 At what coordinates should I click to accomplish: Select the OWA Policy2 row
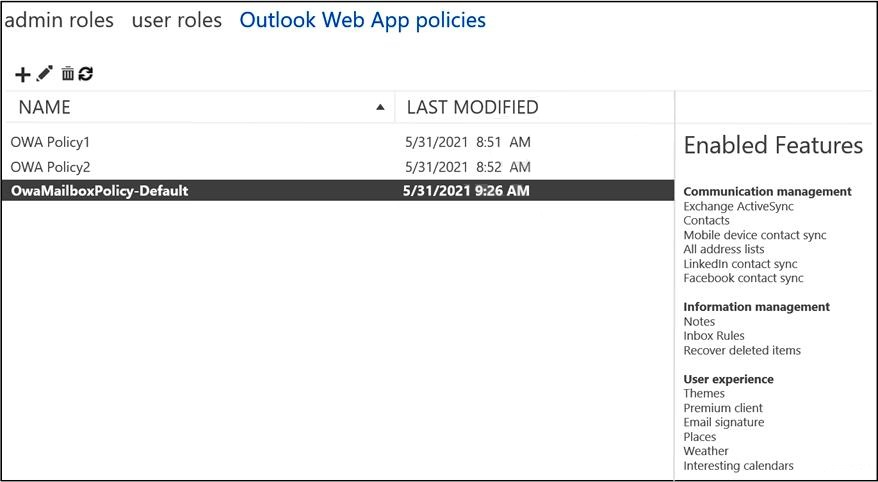tap(338, 167)
